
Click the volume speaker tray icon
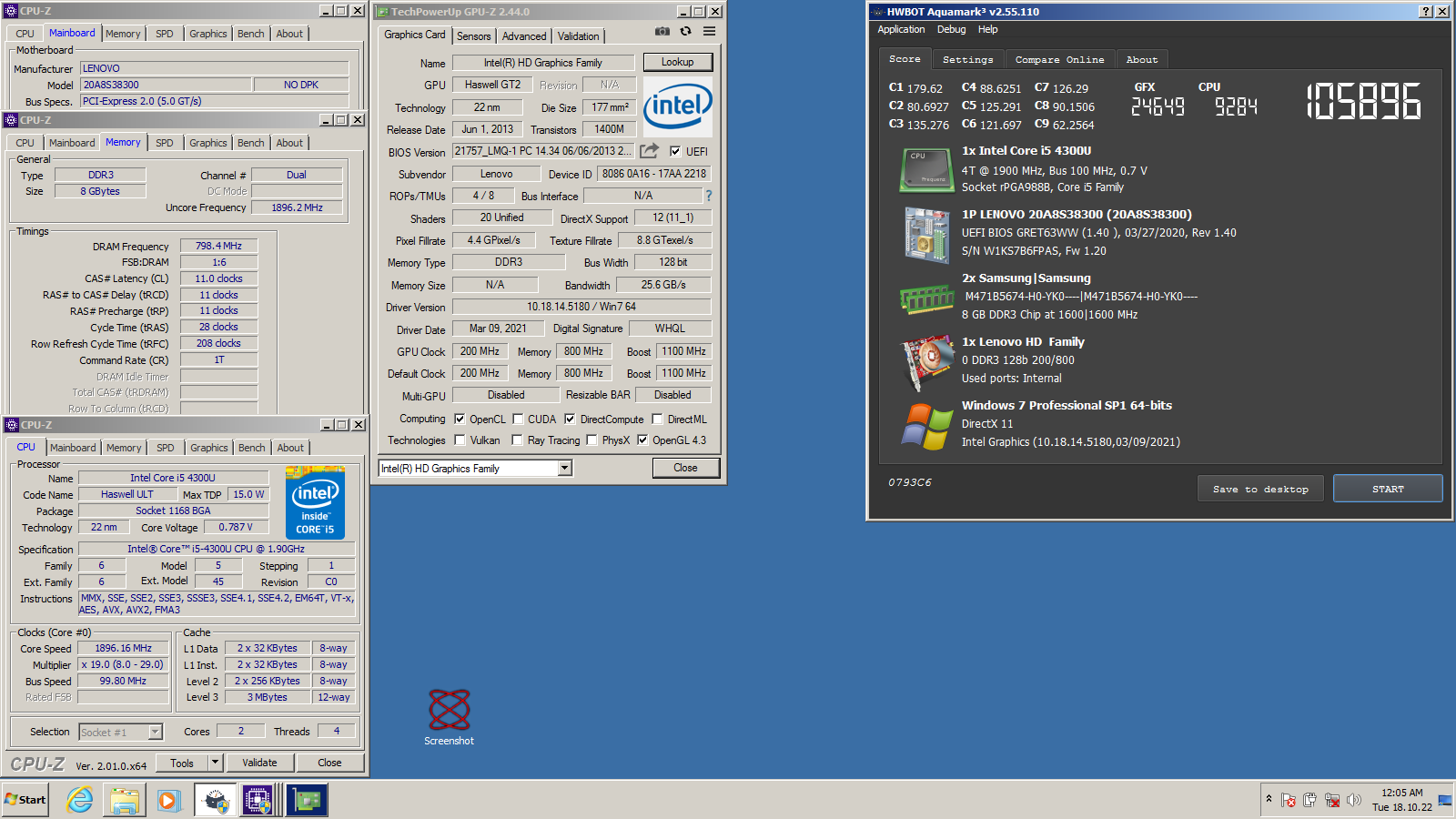pyautogui.click(x=1354, y=800)
